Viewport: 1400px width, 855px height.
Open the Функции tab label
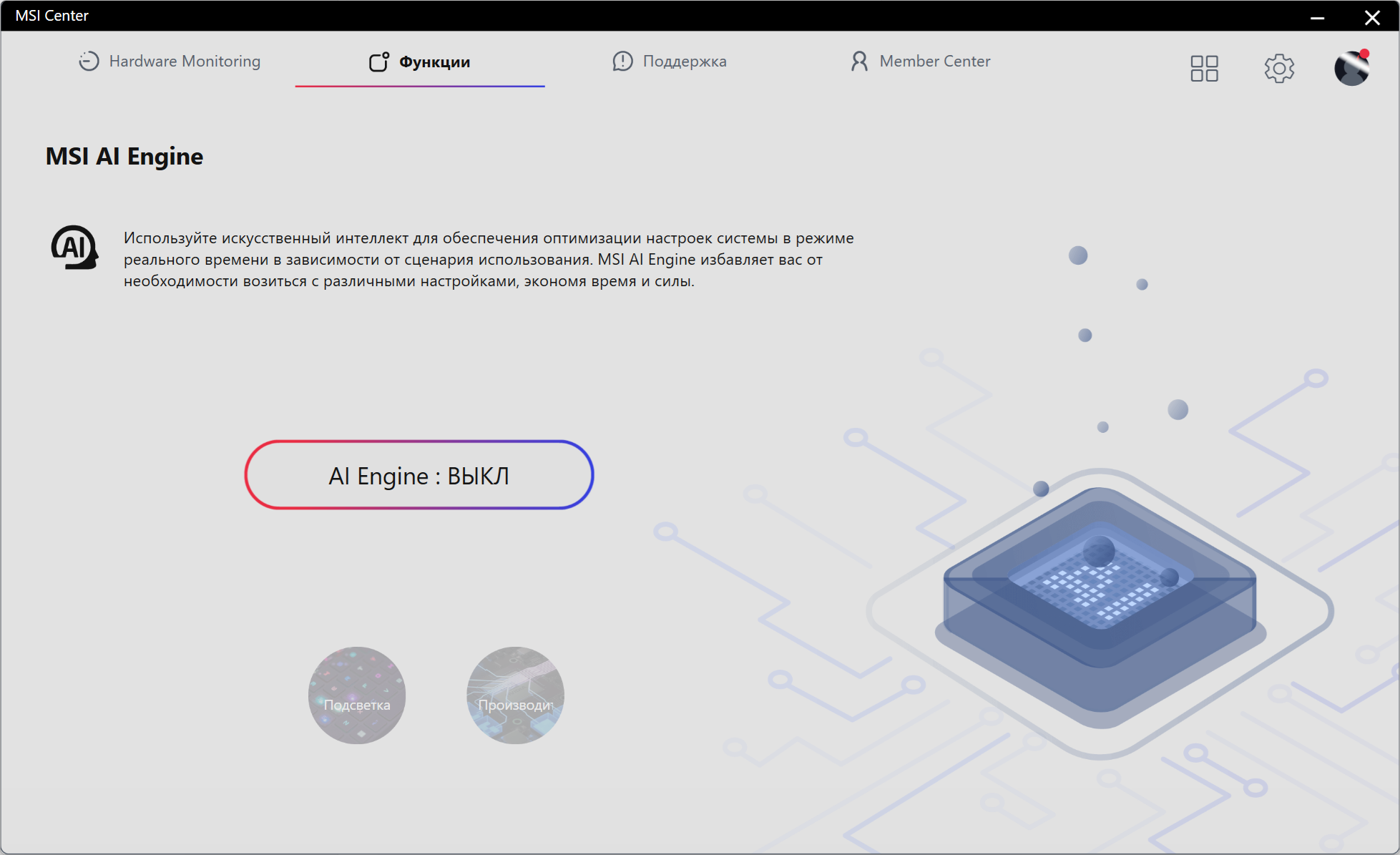click(x=434, y=62)
